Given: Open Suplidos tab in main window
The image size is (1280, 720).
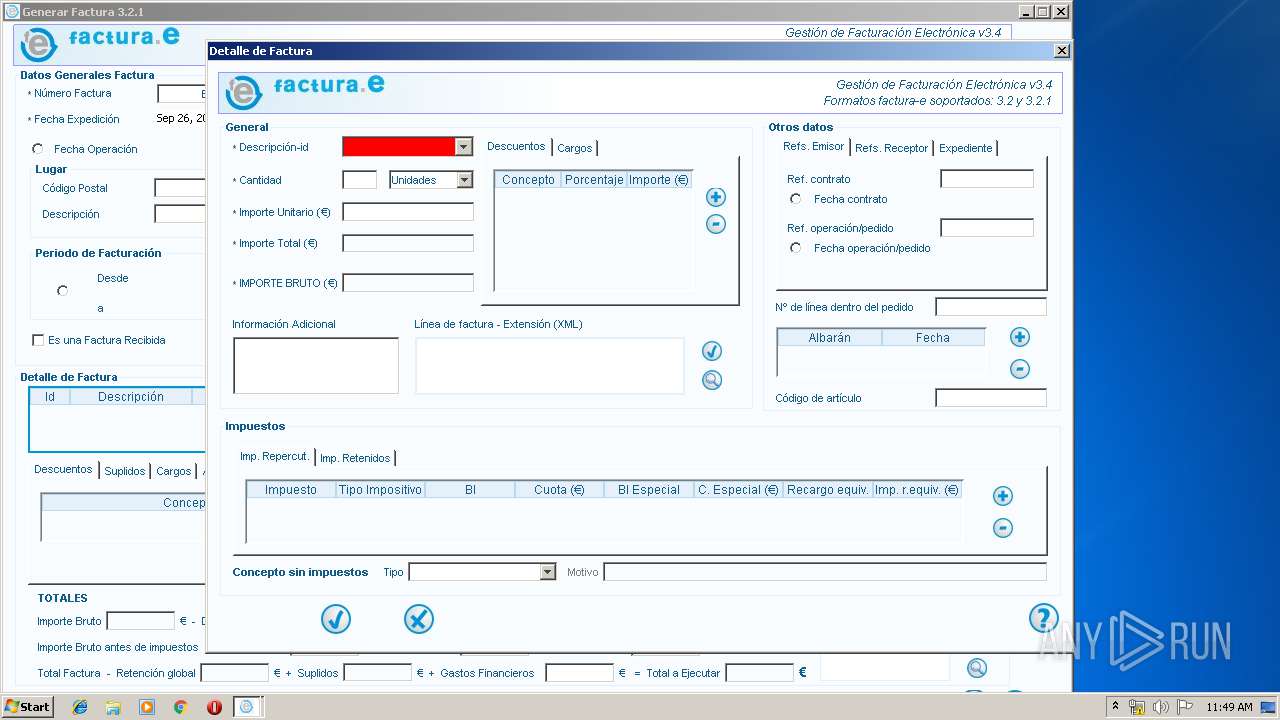Looking at the screenshot, I should click(125, 471).
